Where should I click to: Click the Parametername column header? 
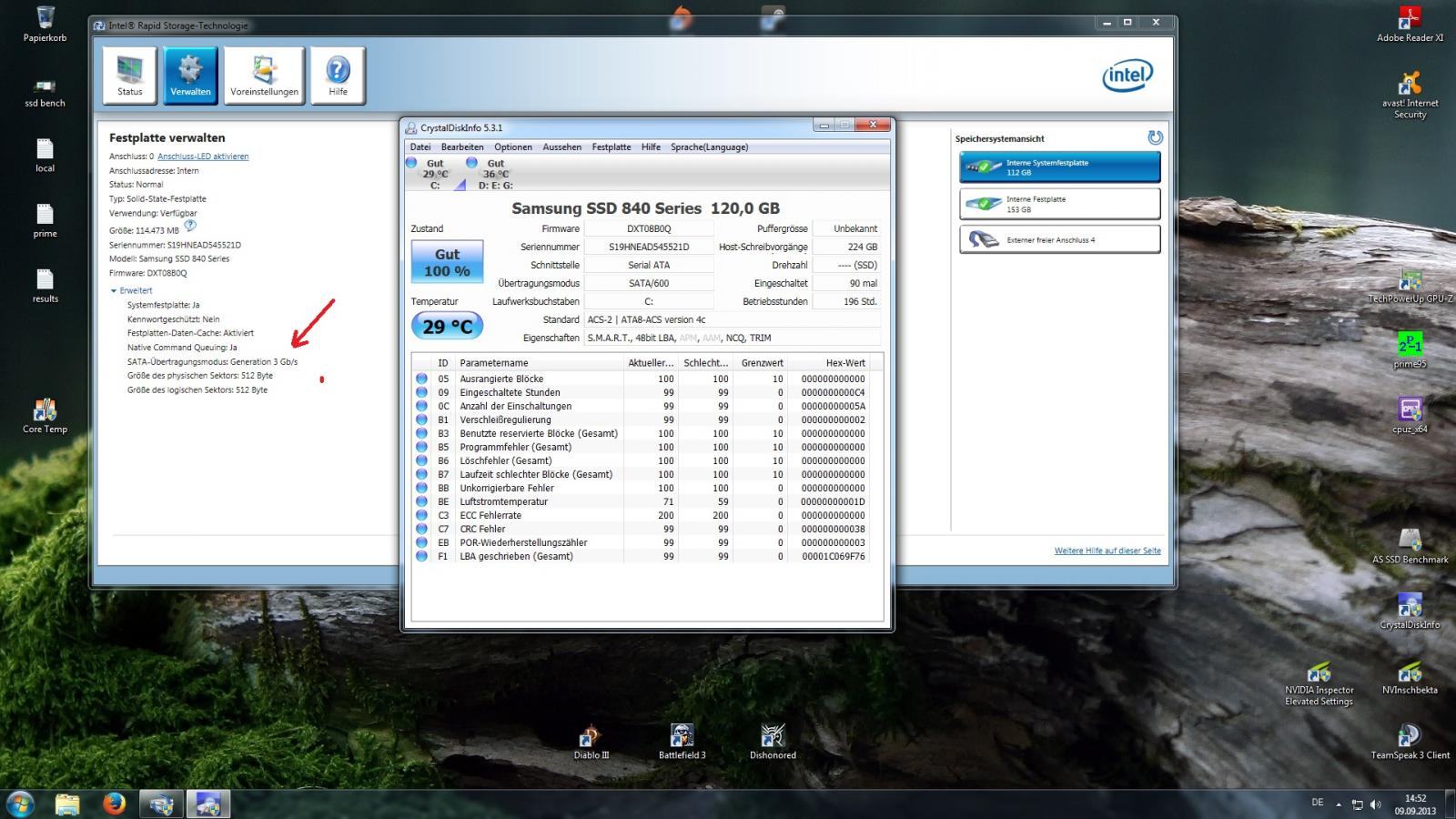(x=539, y=362)
